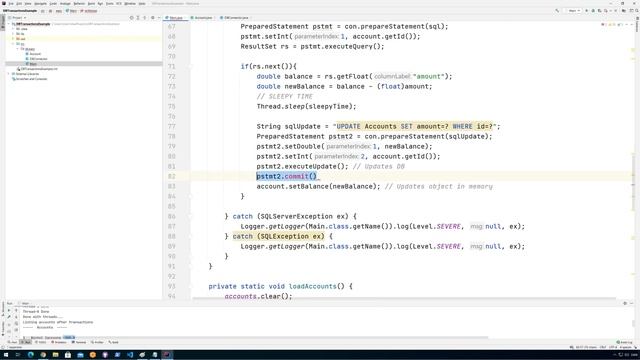Open the Windows Start menu
The height and width of the screenshot is (360, 640).
(6, 355)
